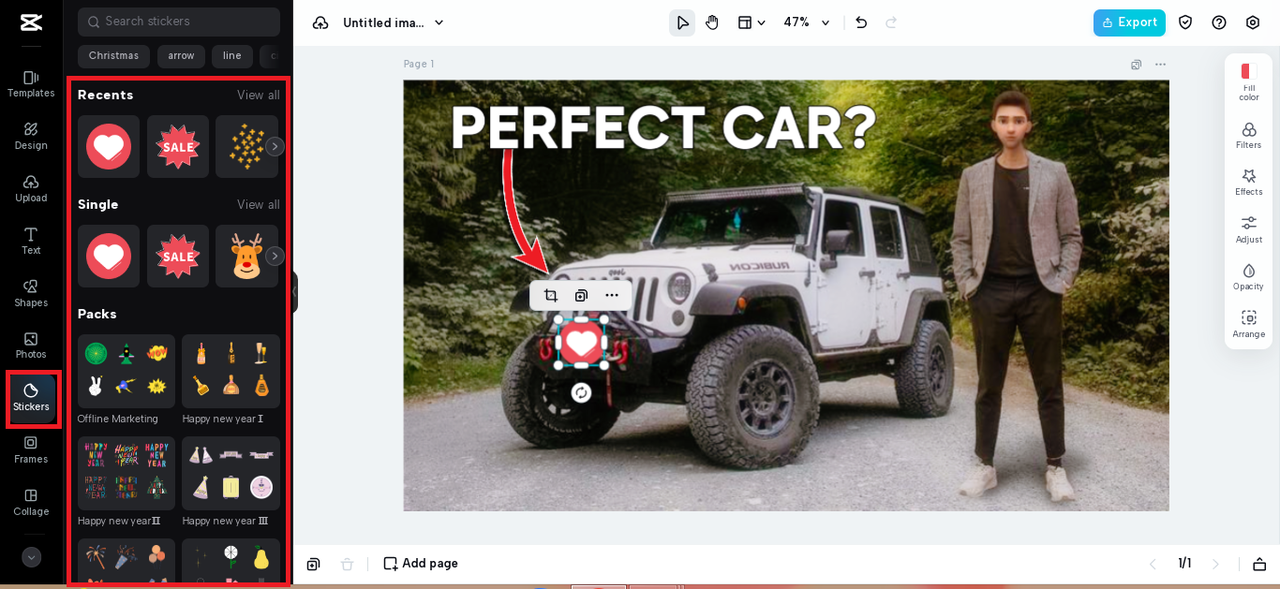Open more options for selected sticker

pos(612,295)
